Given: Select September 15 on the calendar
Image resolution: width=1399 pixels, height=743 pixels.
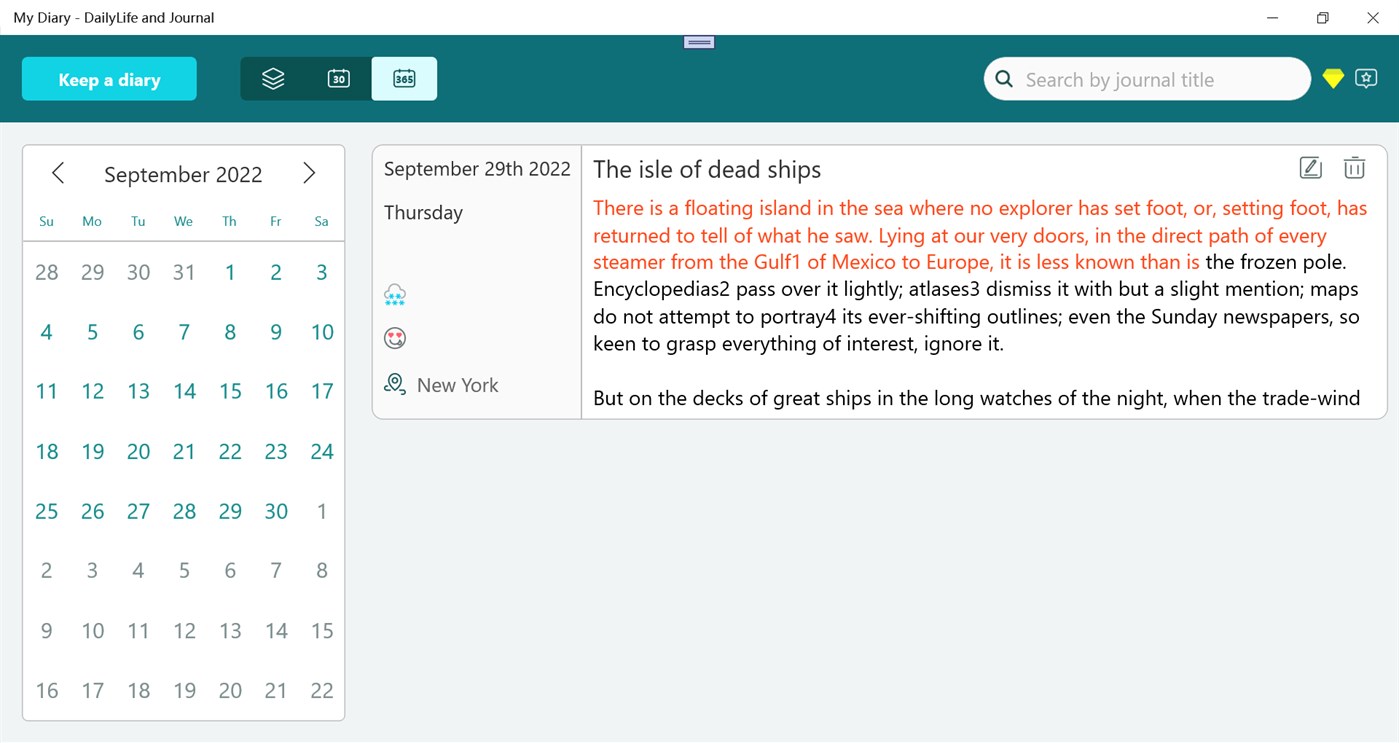Looking at the screenshot, I should (x=230, y=391).
